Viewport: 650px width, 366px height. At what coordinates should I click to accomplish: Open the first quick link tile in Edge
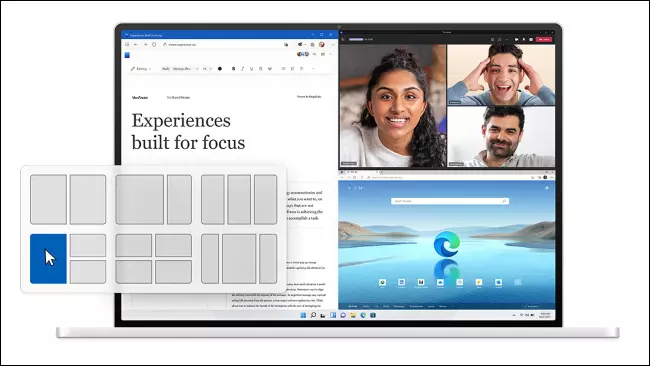click(382, 283)
